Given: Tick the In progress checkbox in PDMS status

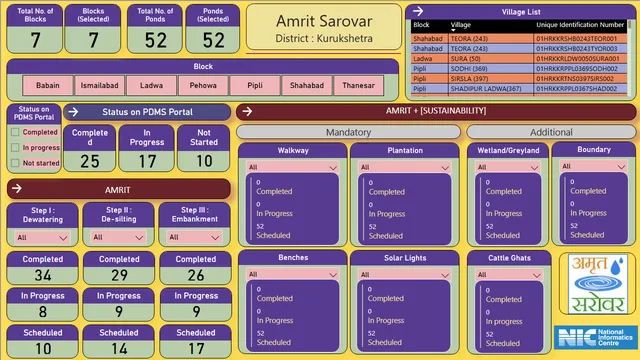Looking at the screenshot, I should tap(15, 147).
